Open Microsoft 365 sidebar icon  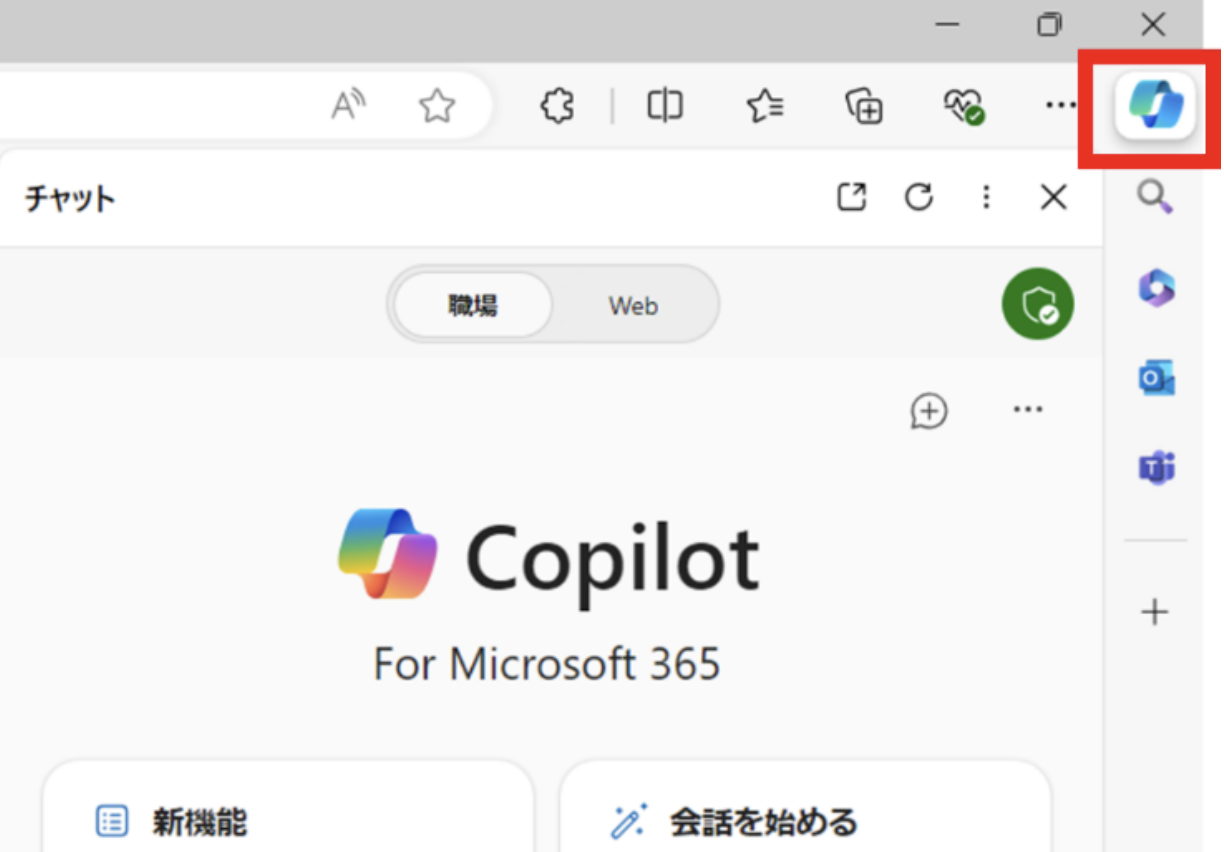click(x=1156, y=288)
